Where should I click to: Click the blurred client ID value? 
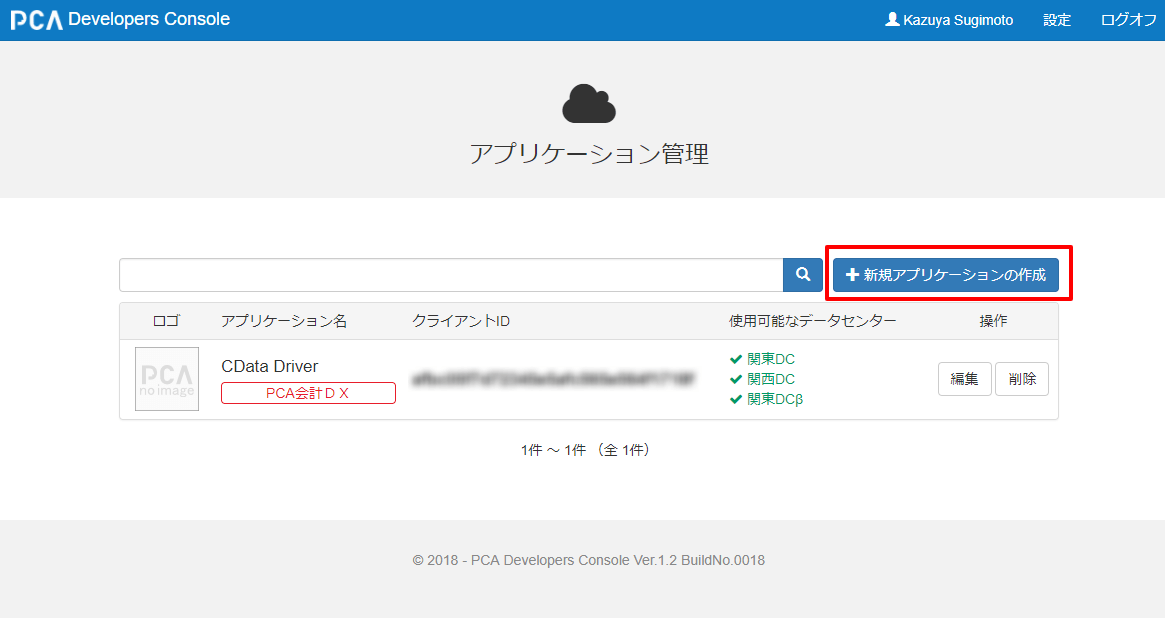(554, 380)
